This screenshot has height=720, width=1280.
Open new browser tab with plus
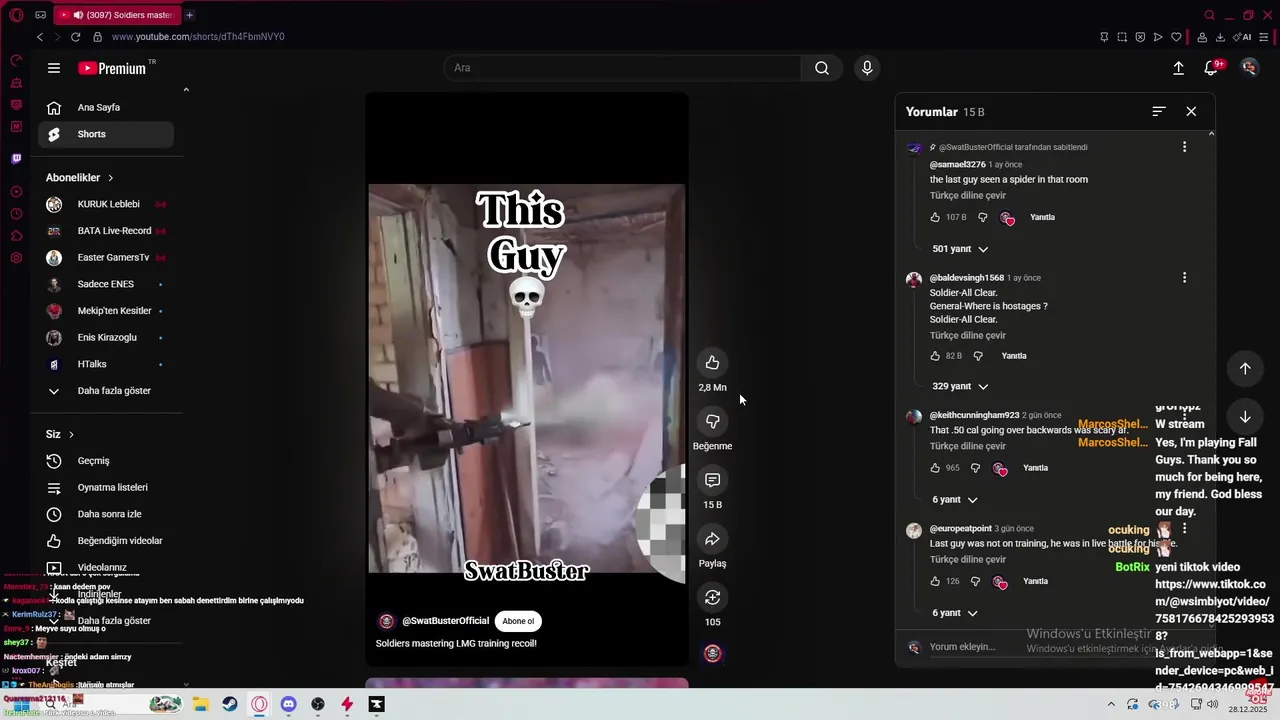(x=189, y=15)
